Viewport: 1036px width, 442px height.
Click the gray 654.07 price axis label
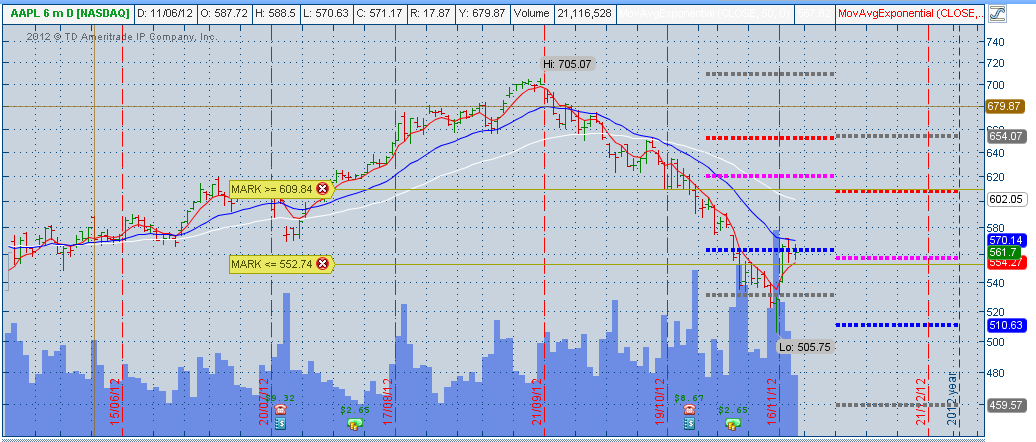(x=1004, y=136)
